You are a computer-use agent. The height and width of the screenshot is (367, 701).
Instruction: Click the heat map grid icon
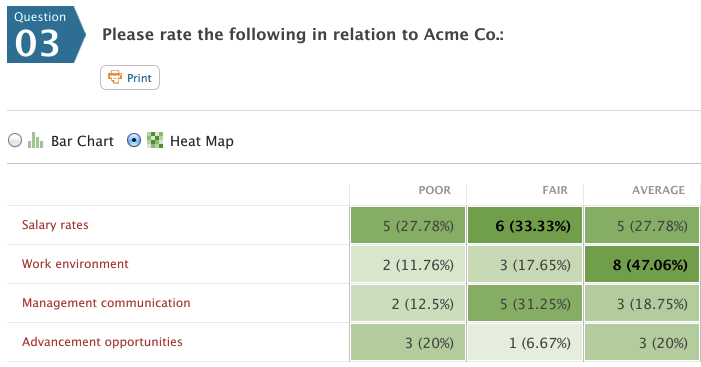(x=155, y=140)
